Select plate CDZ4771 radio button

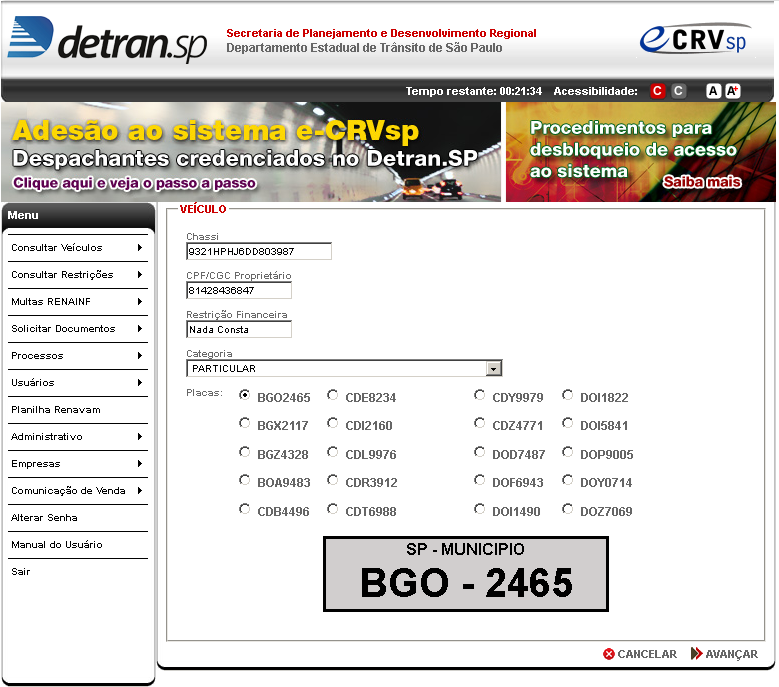[x=479, y=423]
